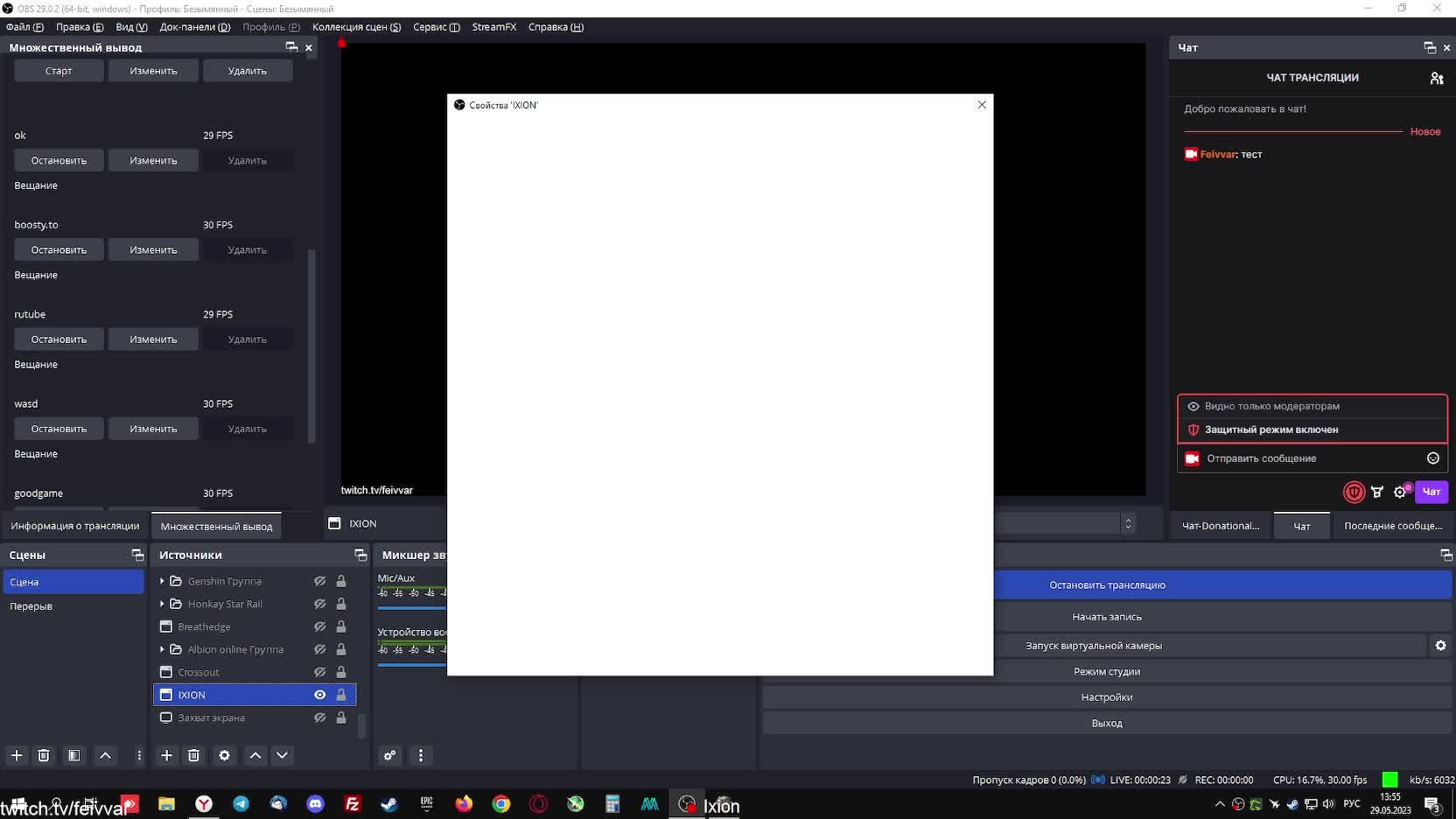Image resolution: width=1456 pixels, height=819 pixels.
Task: Delete the selected scene with trash icon
Action: [x=44, y=755]
